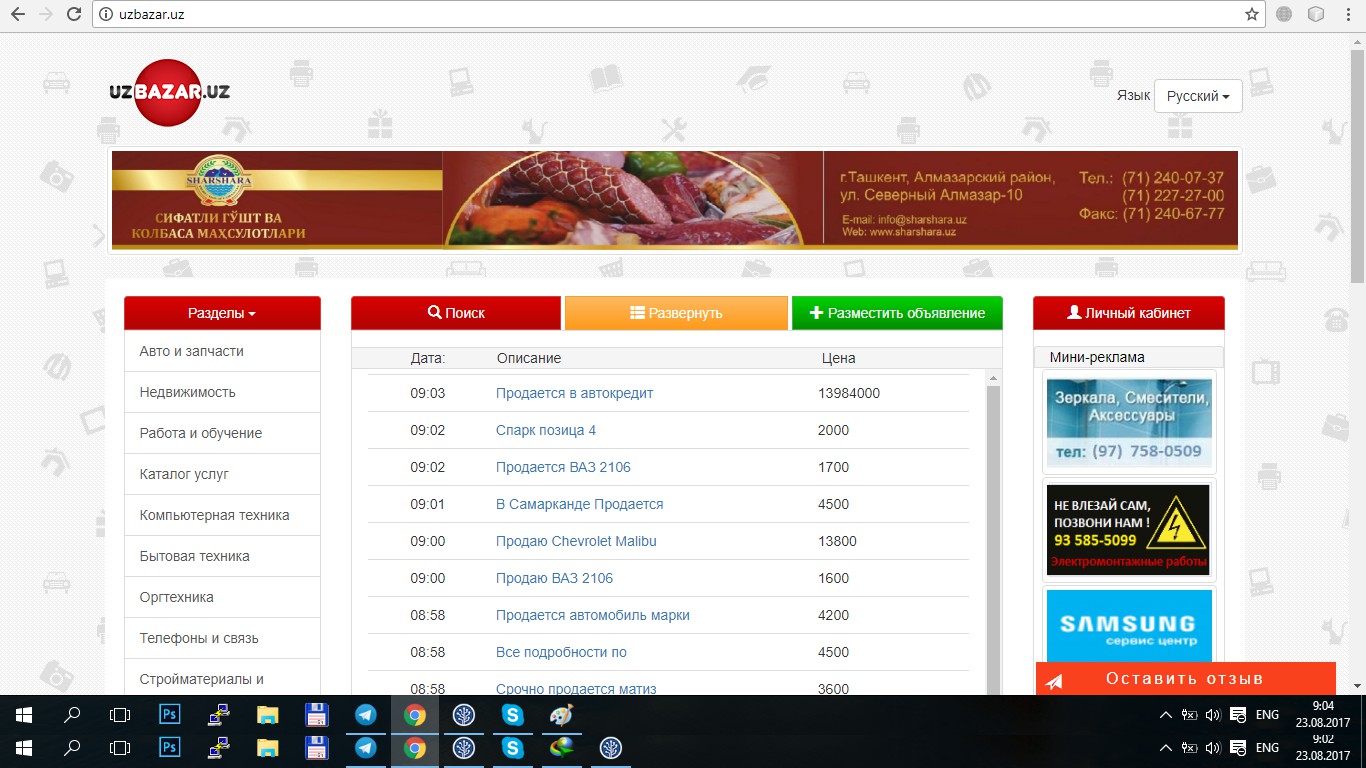The height and width of the screenshot is (768, 1366).
Task: Open Личный кабинет account button
Action: tap(1128, 313)
